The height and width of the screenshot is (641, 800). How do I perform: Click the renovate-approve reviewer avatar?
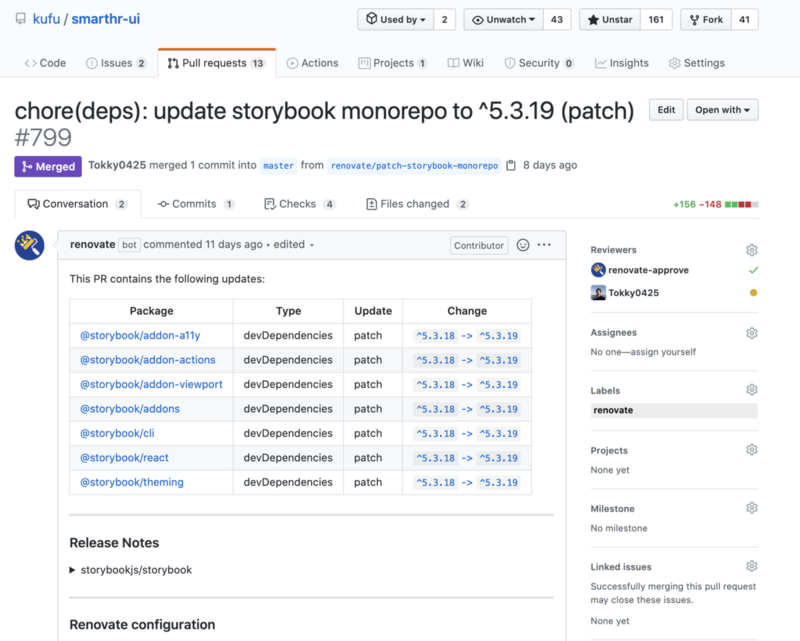[x=598, y=270]
